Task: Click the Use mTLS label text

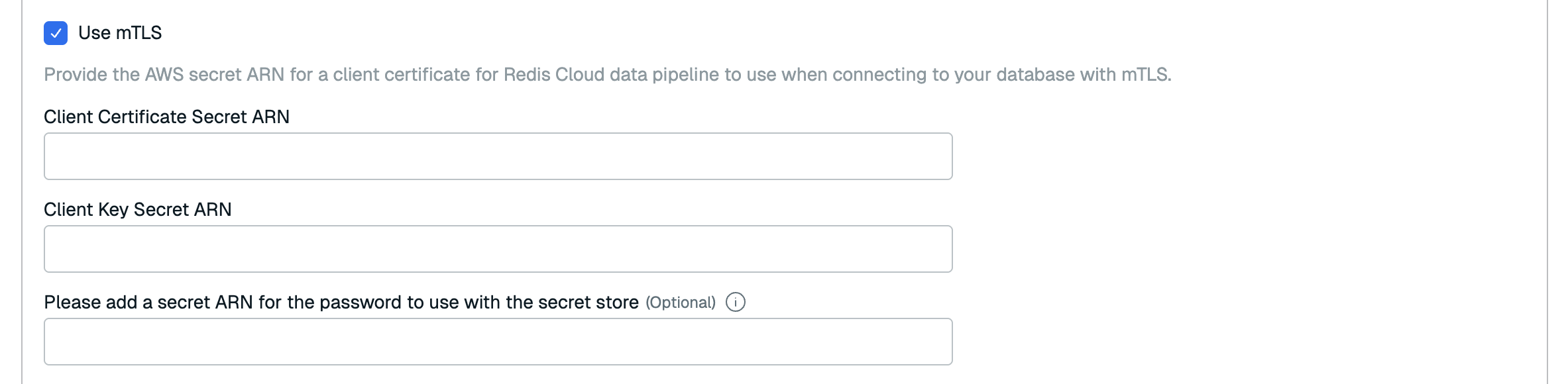Action: tap(120, 33)
